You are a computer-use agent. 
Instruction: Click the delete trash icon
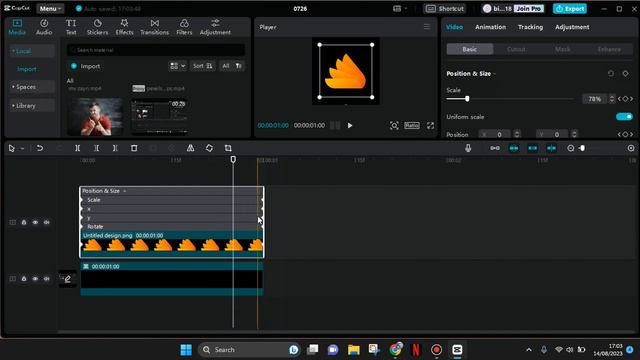134,148
